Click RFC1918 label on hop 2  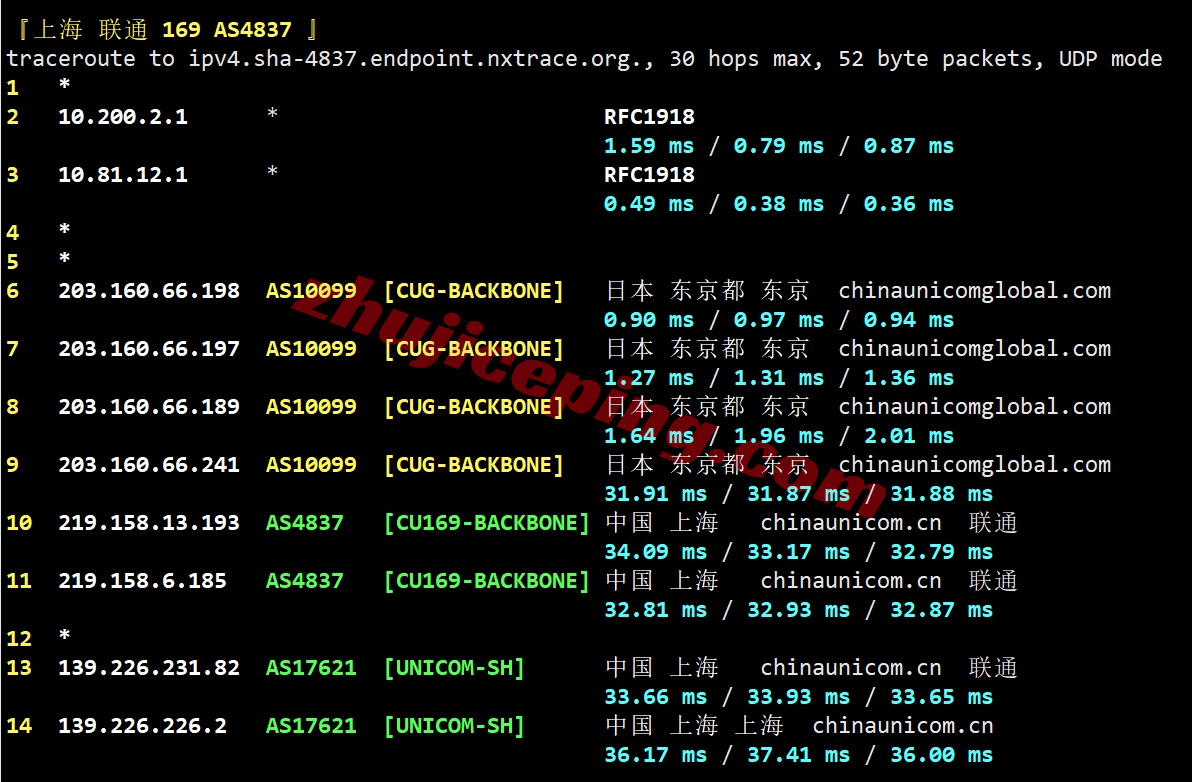click(x=649, y=117)
